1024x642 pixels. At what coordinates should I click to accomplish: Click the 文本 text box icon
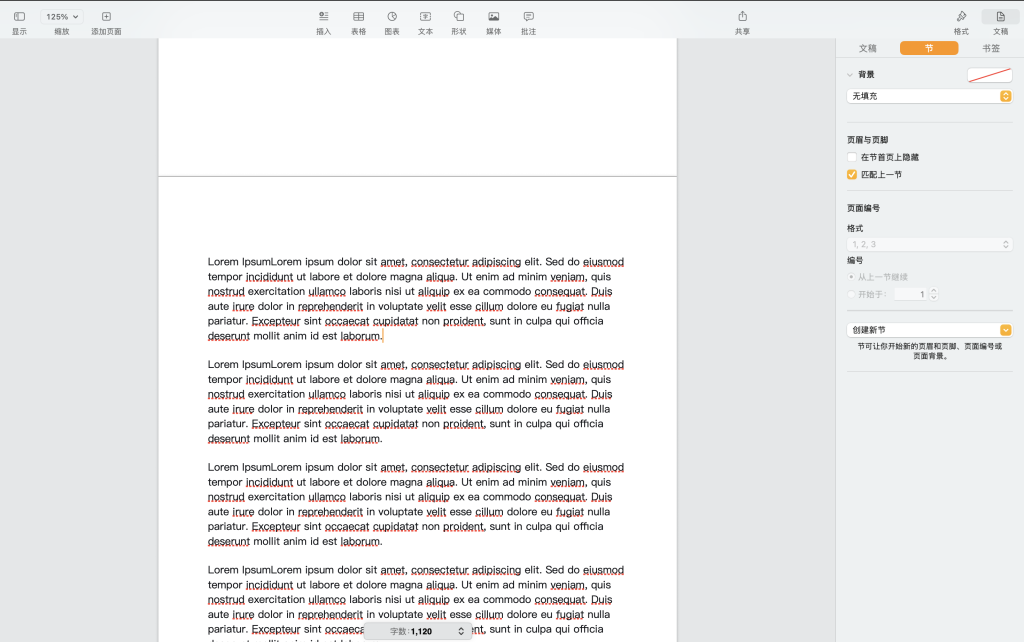[425, 16]
